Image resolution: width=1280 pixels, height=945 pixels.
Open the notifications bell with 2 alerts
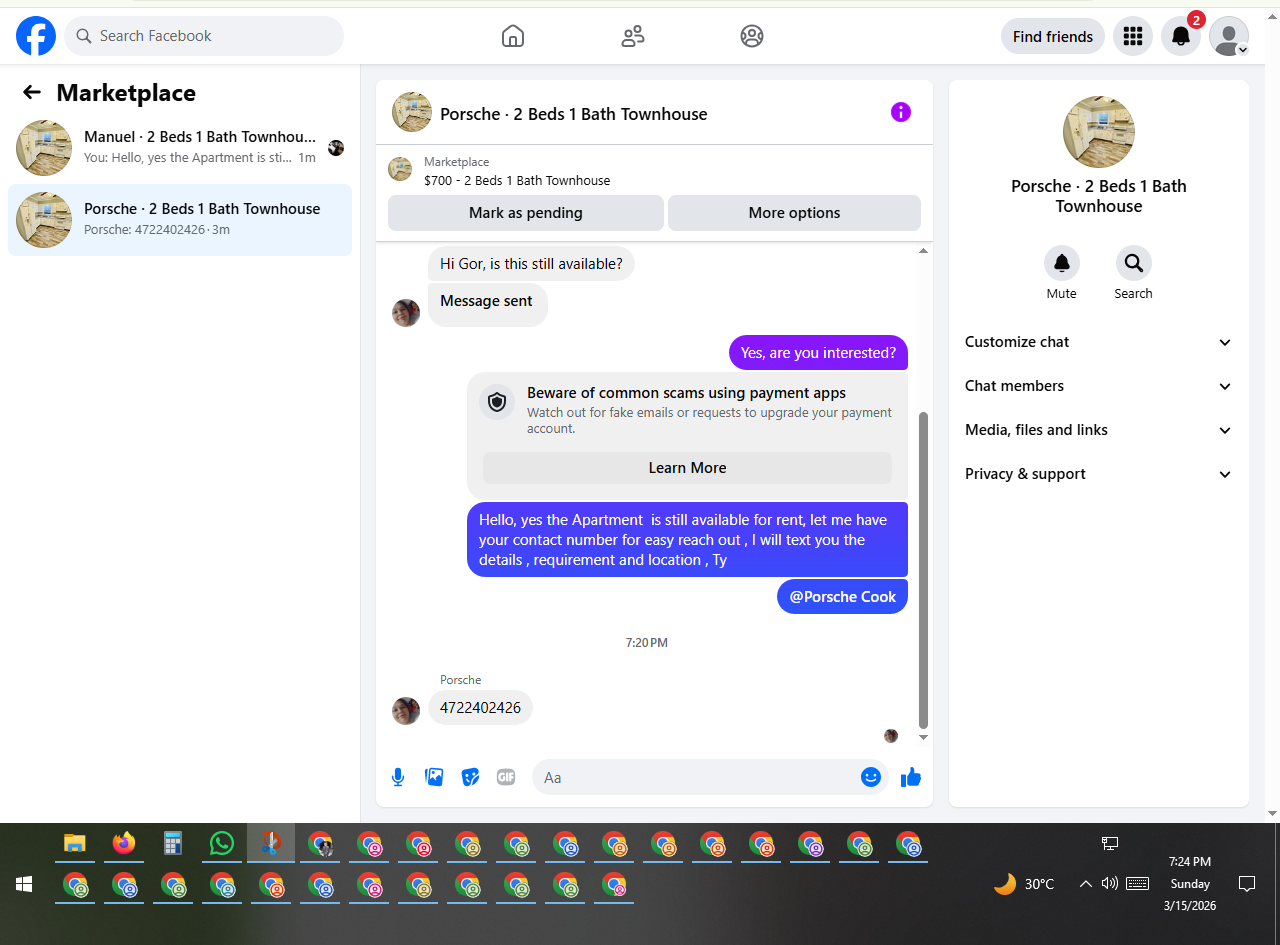(x=1181, y=37)
